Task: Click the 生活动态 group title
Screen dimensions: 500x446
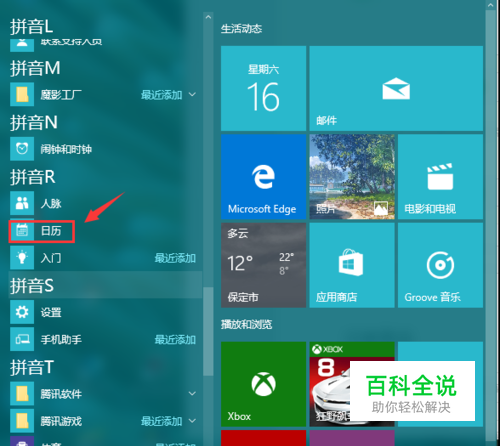Action: 241,29
